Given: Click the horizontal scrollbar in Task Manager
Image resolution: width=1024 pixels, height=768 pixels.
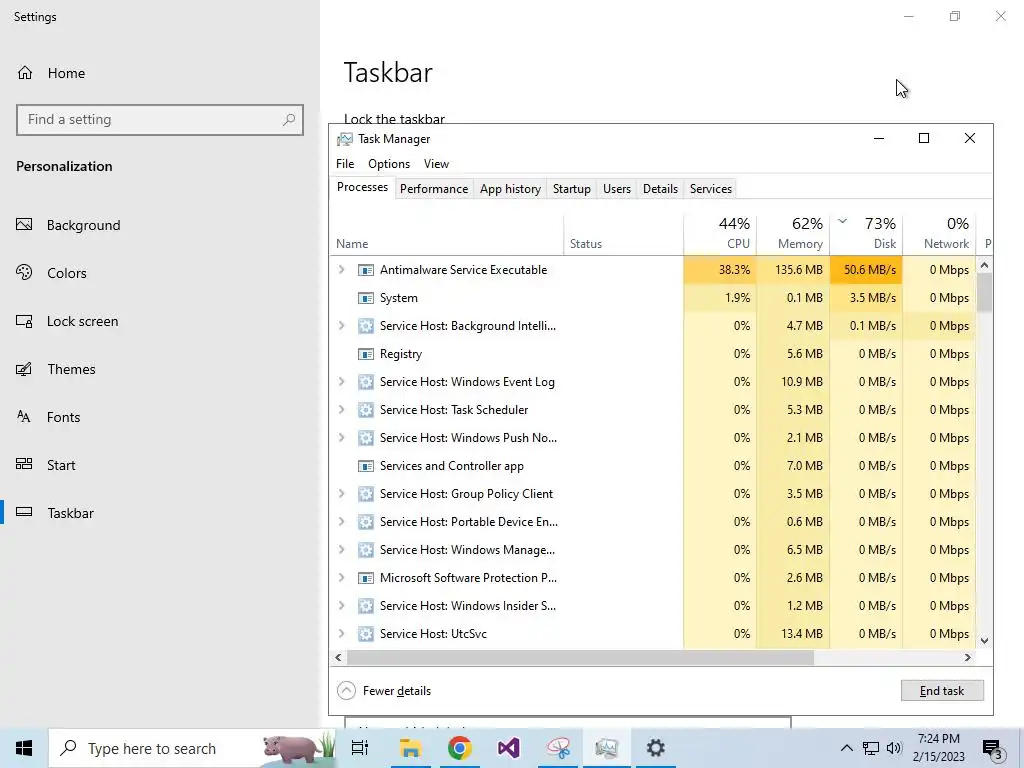Looking at the screenshot, I should point(580,658).
